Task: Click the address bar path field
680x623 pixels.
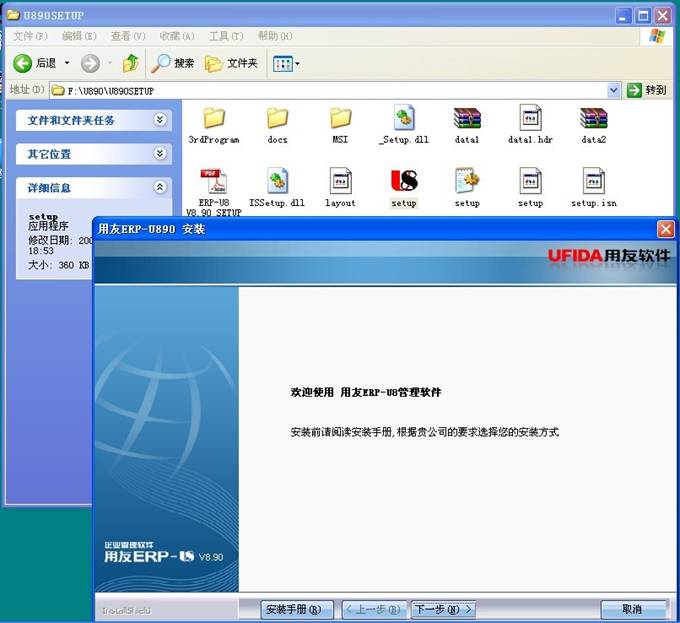Action: 328,91
